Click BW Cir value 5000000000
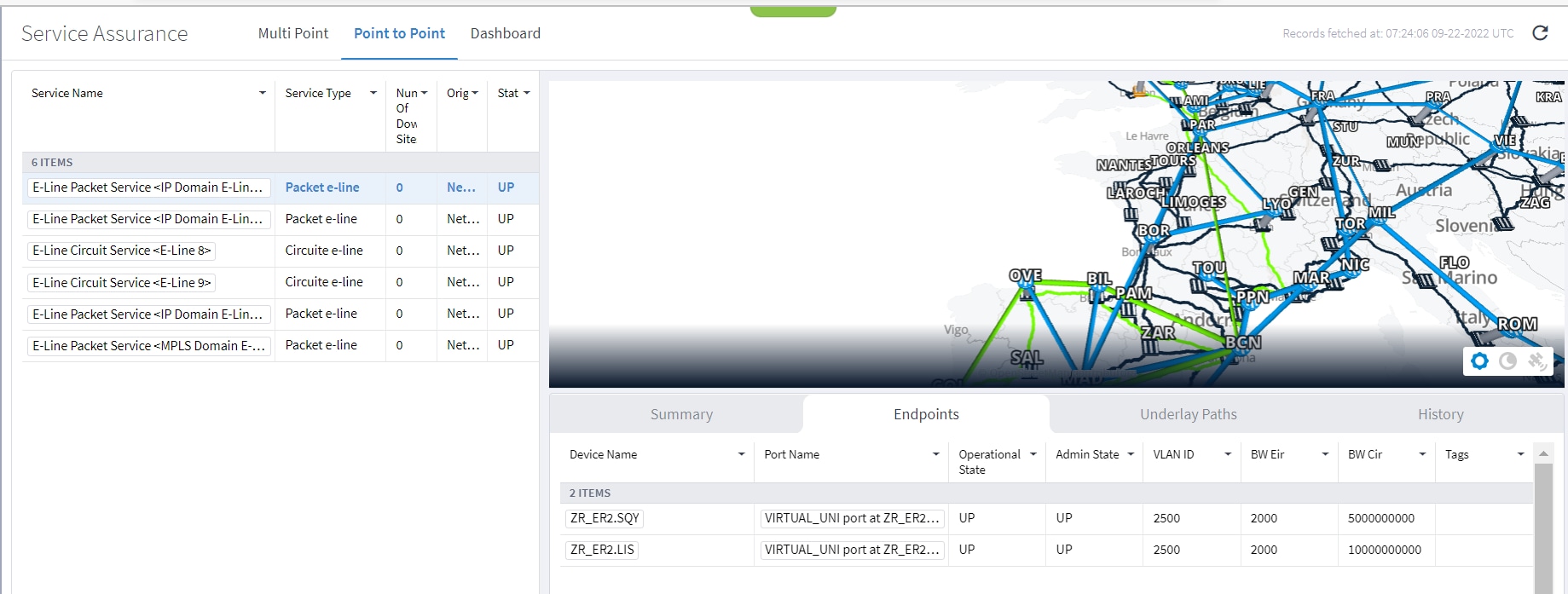The width and height of the screenshot is (1568, 594). pyautogui.click(x=1380, y=518)
